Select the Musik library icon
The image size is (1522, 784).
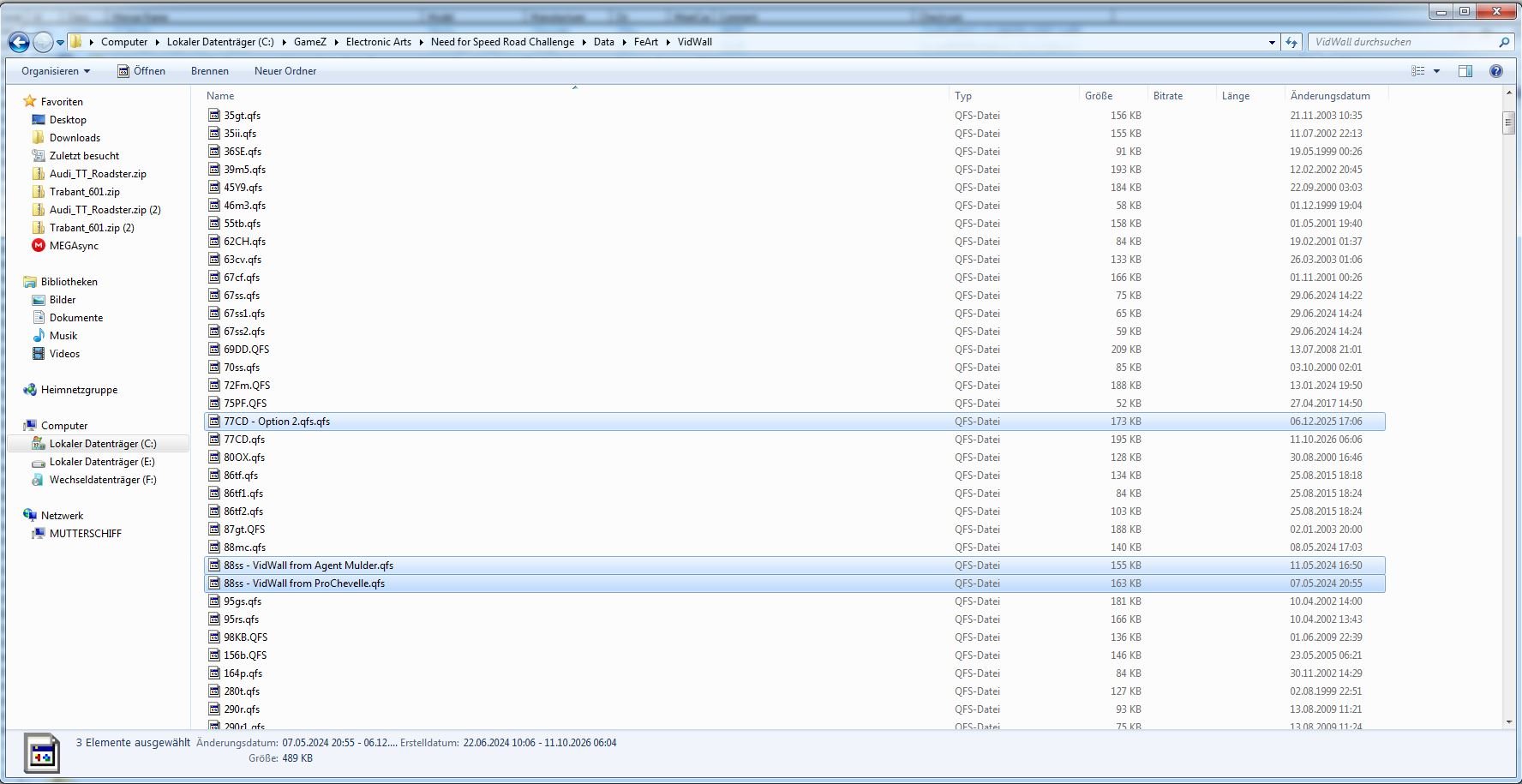coord(39,336)
